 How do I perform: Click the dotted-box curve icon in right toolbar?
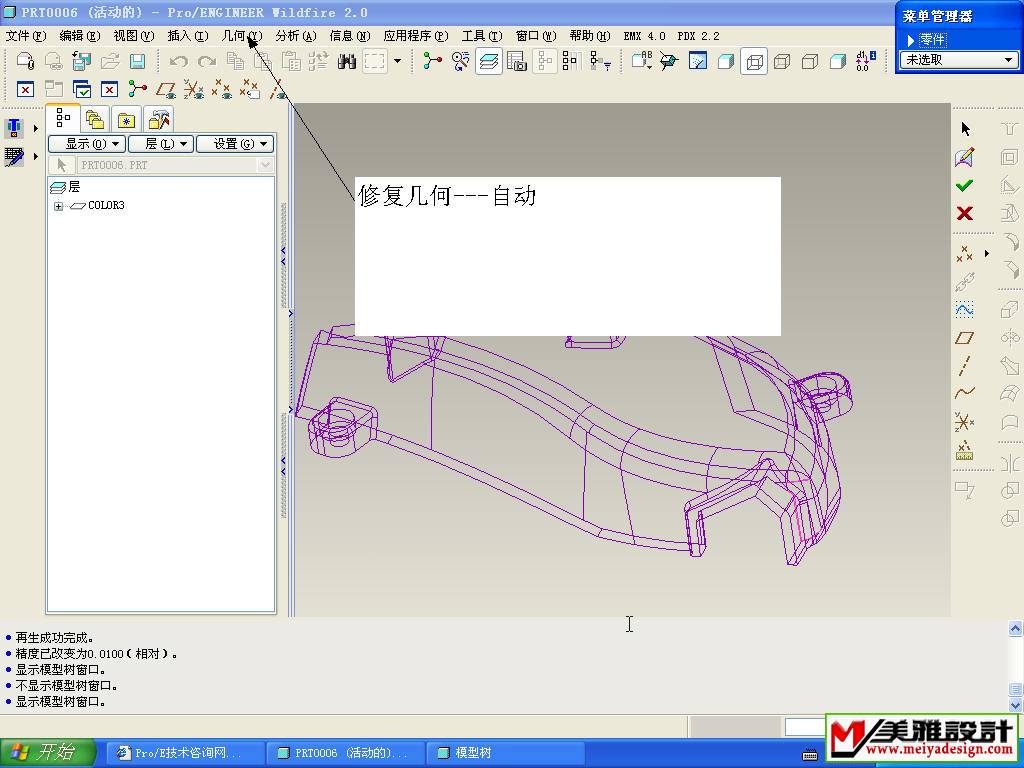[x=965, y=309]
